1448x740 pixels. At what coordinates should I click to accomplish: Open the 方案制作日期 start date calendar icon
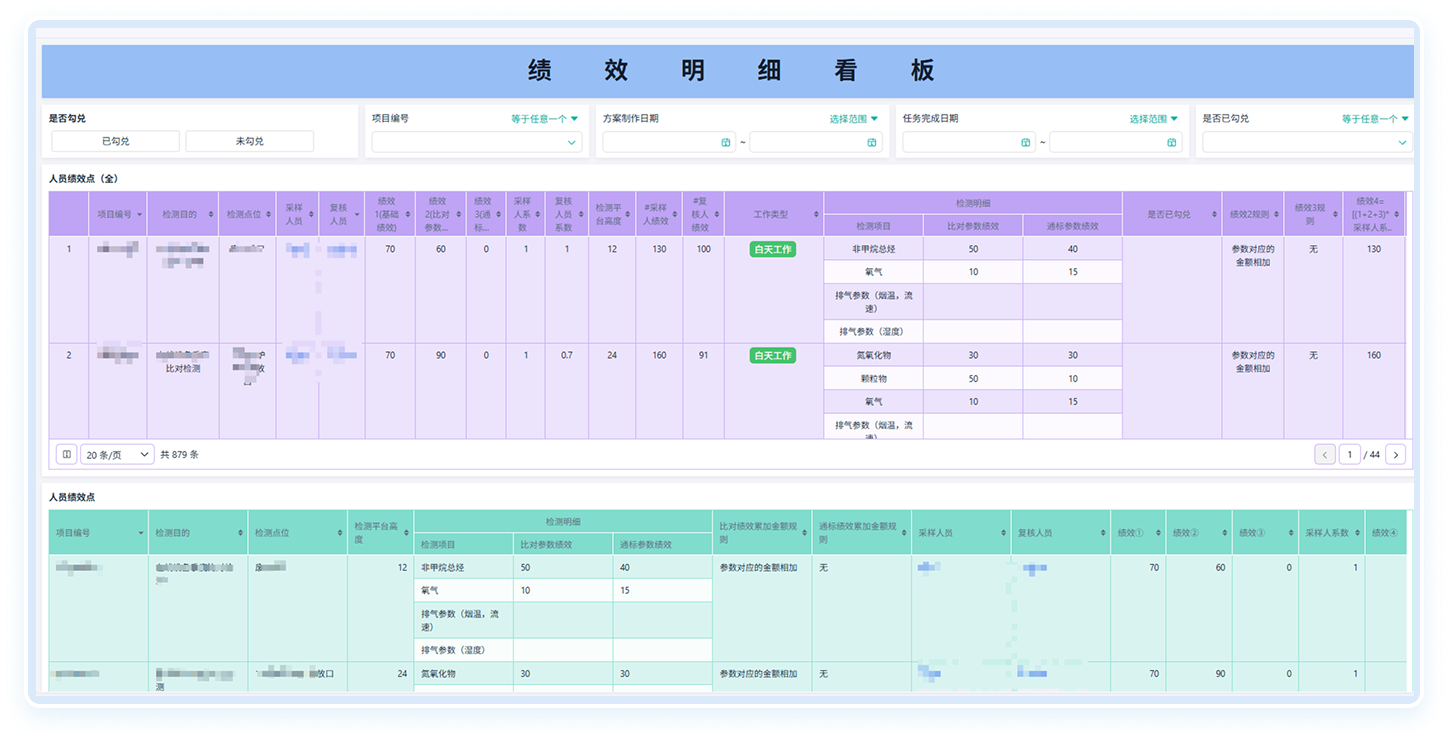(x=726, y=143)
